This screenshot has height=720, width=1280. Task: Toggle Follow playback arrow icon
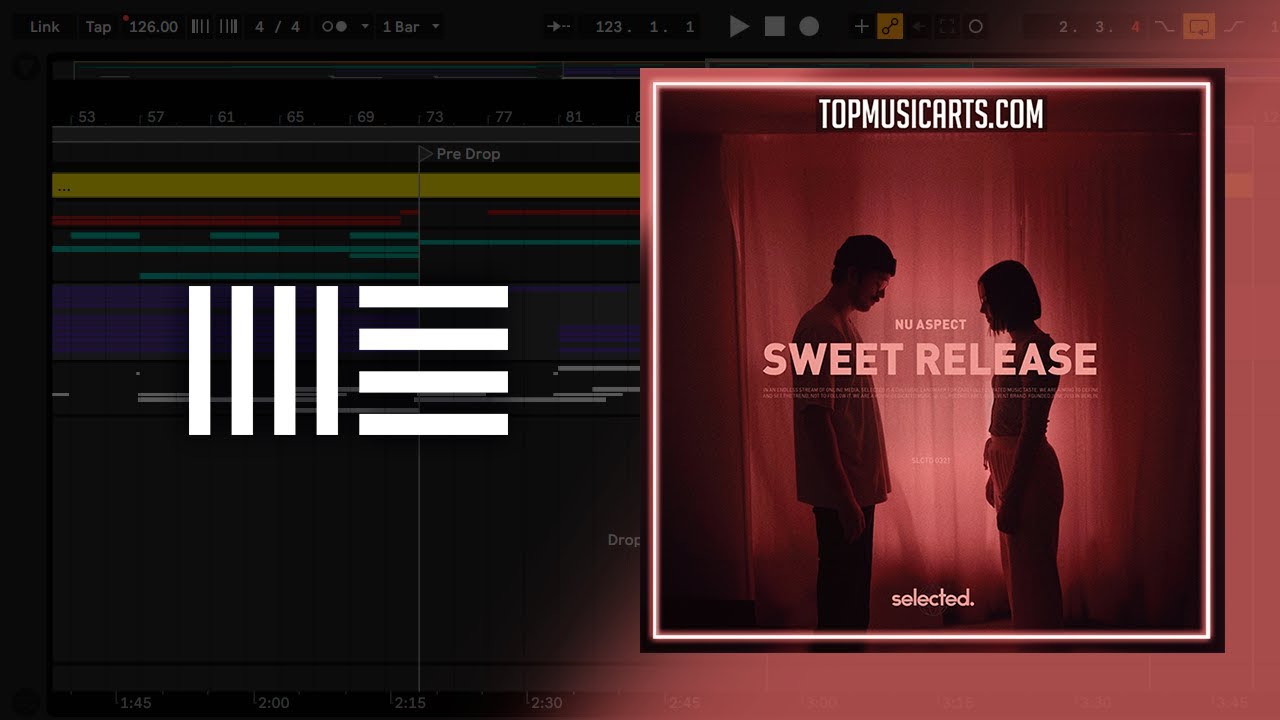click(559, 27)
